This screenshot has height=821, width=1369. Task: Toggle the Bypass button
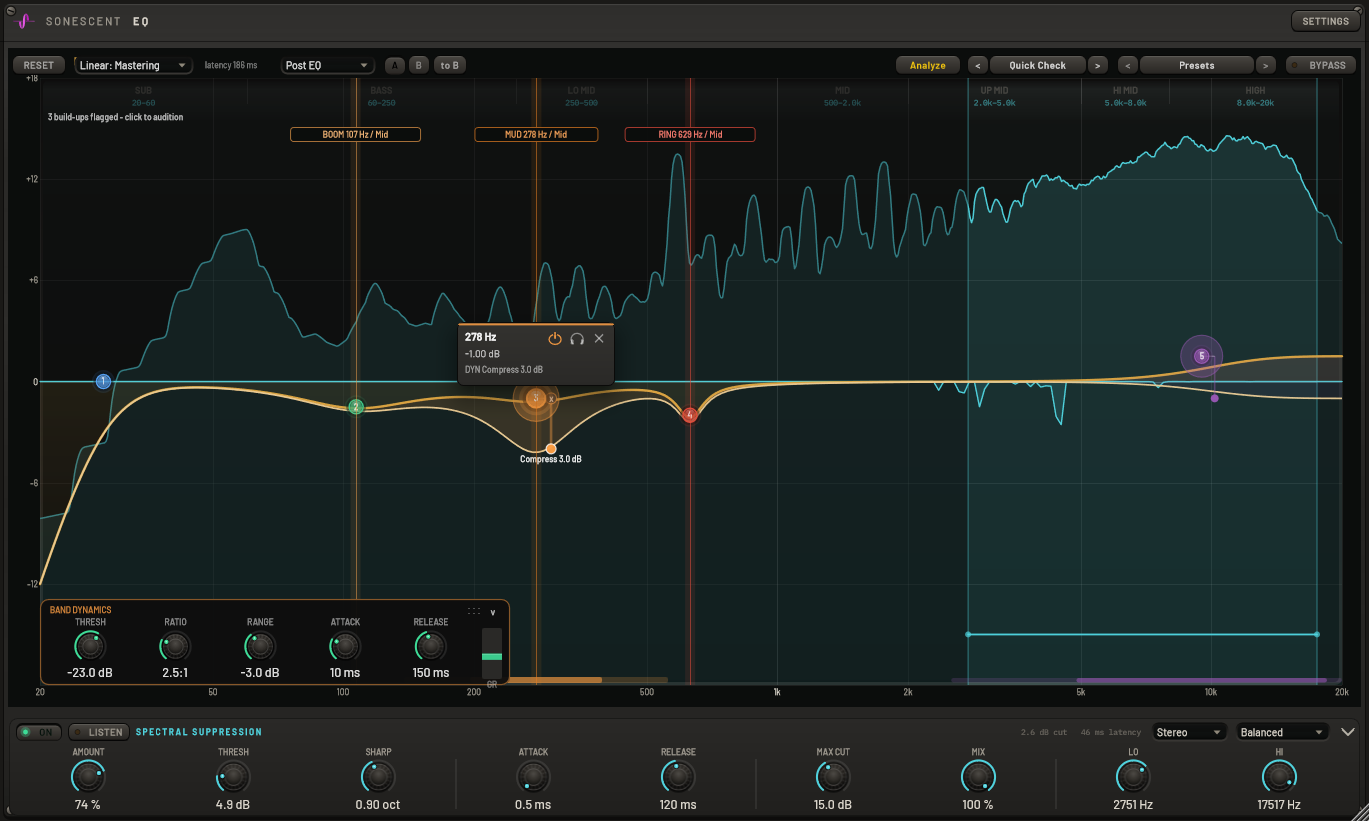(1320, 65)
